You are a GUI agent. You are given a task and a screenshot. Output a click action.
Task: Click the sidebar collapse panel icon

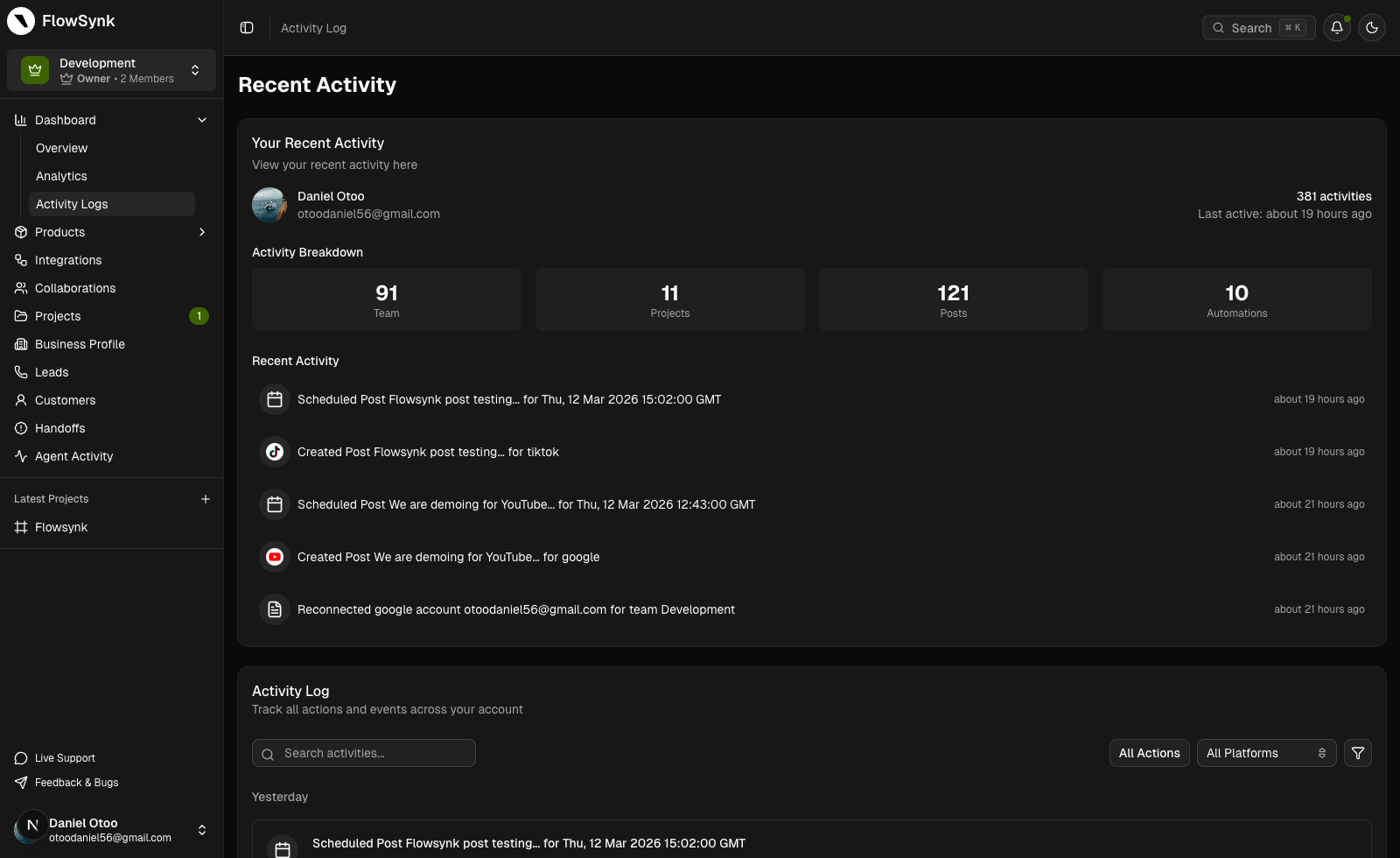[x=246, y=27]
